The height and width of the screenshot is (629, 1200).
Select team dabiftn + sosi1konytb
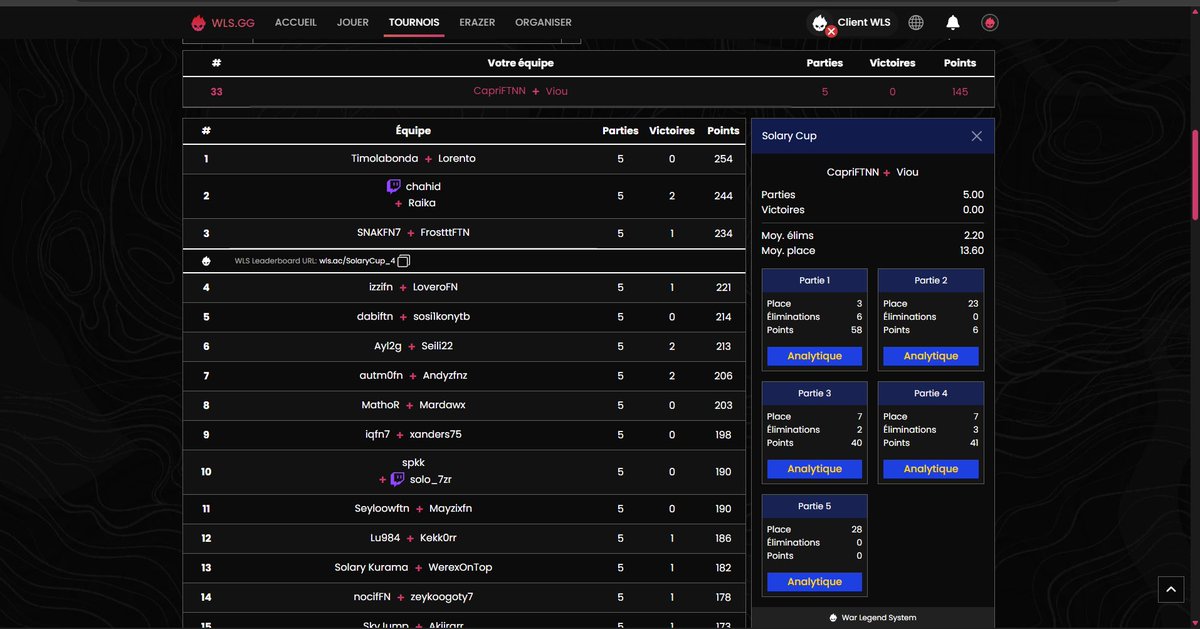point(464,317)
